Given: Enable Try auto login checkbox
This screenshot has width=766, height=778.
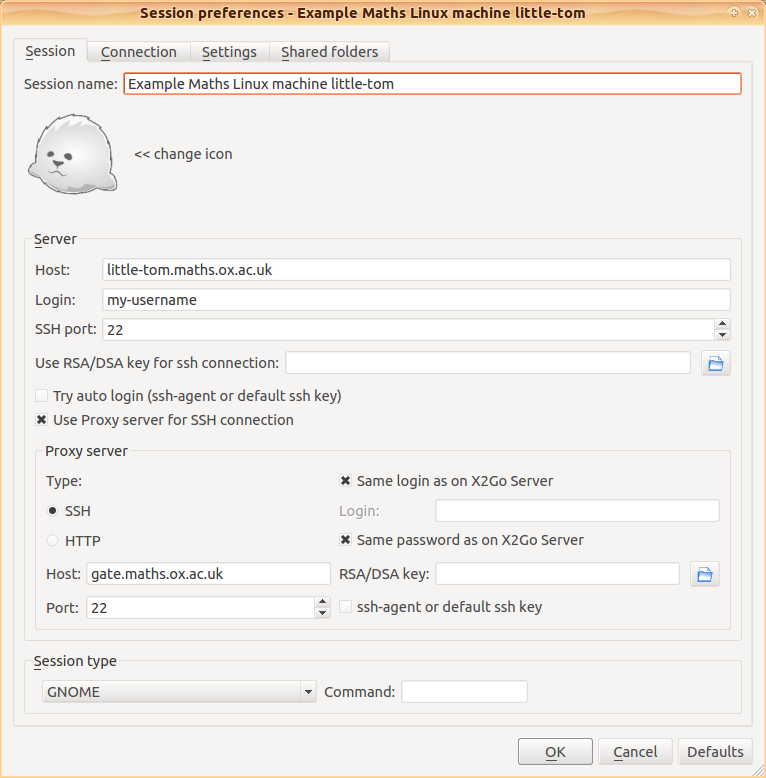Looking at the screenshot, I should click(42, 395).
